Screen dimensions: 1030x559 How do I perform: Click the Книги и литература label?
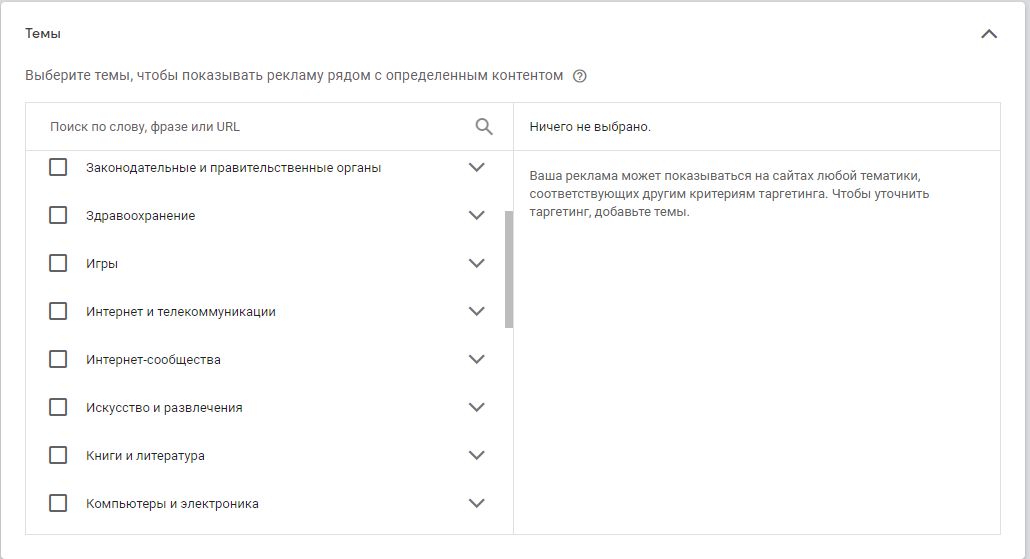(145, 456)
